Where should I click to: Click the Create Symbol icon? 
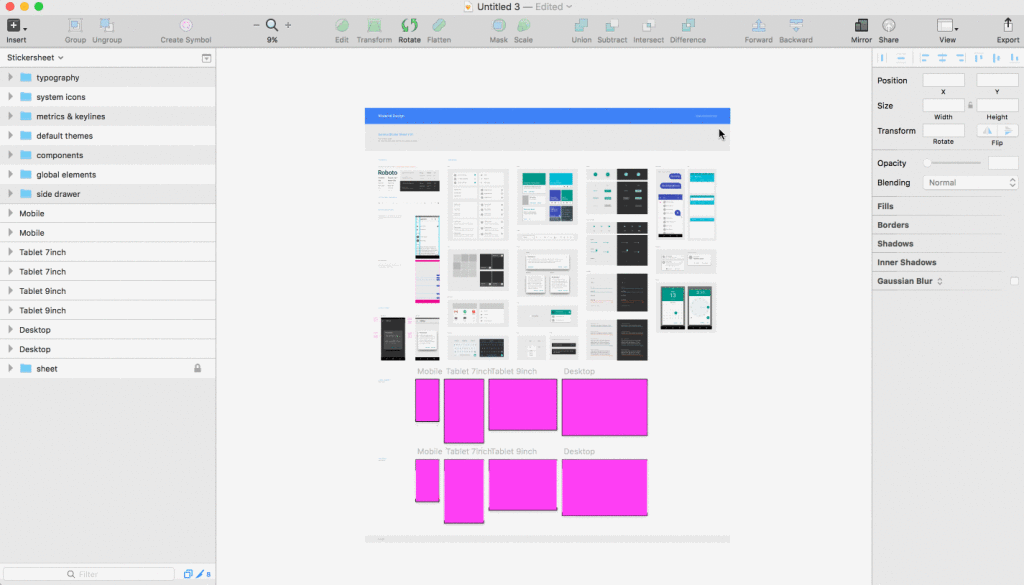click(186, 26)
